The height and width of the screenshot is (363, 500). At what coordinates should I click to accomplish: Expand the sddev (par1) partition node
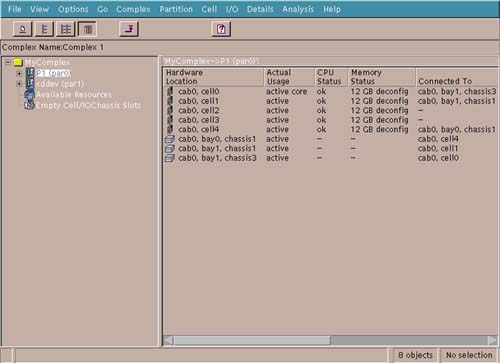(x=19, y=84)
